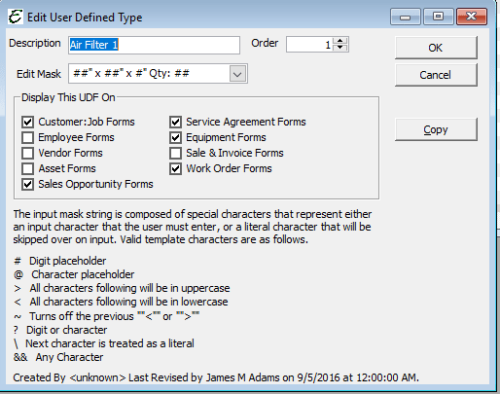Enable Employee Forms checkbox
The width and height of the screenshot is (500, 394).
point(28,138)
